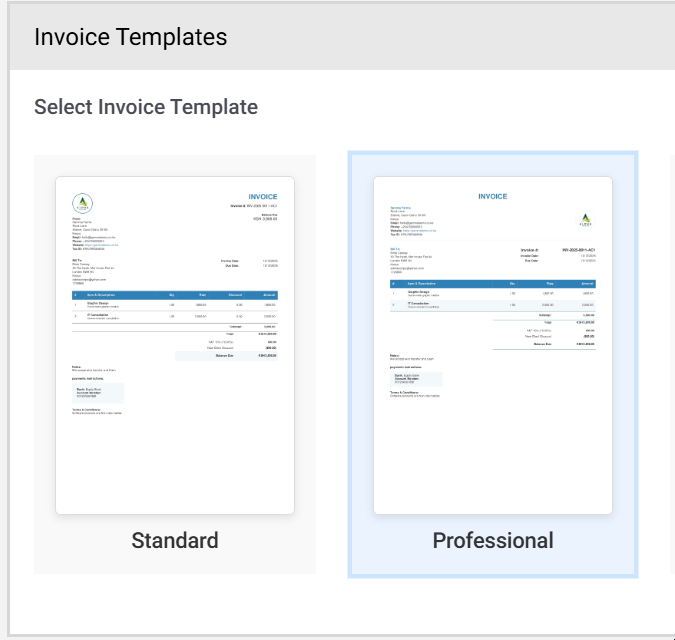Viewport: 675px width, 640px height.
Task: Click the Professional template label
Action: point(493,540)
